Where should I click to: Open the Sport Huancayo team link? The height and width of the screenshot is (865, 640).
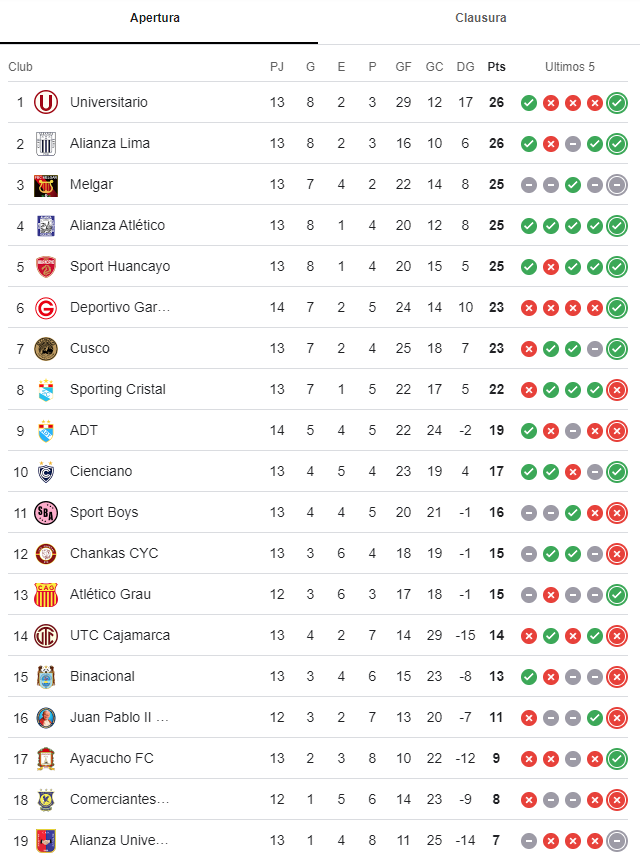pos(120,266)
